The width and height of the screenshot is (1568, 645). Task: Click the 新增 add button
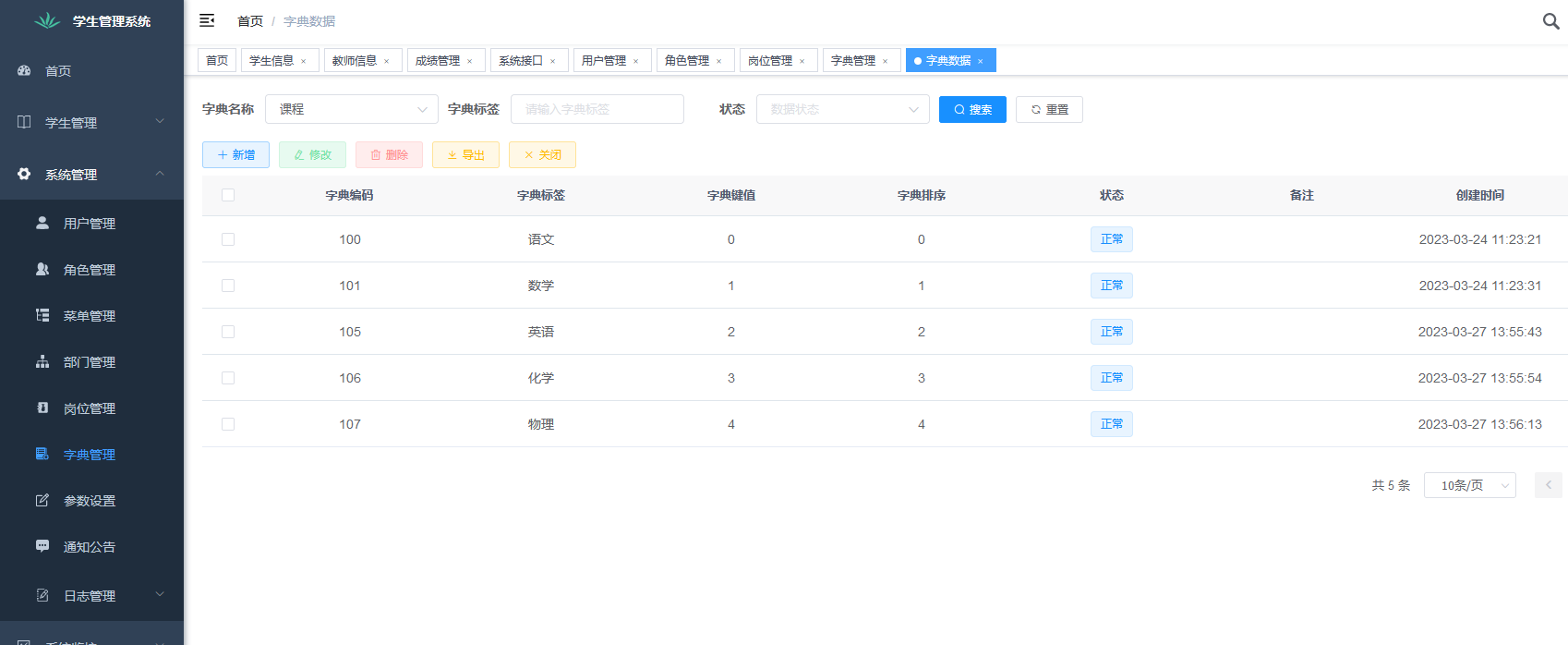pos(235,154)
